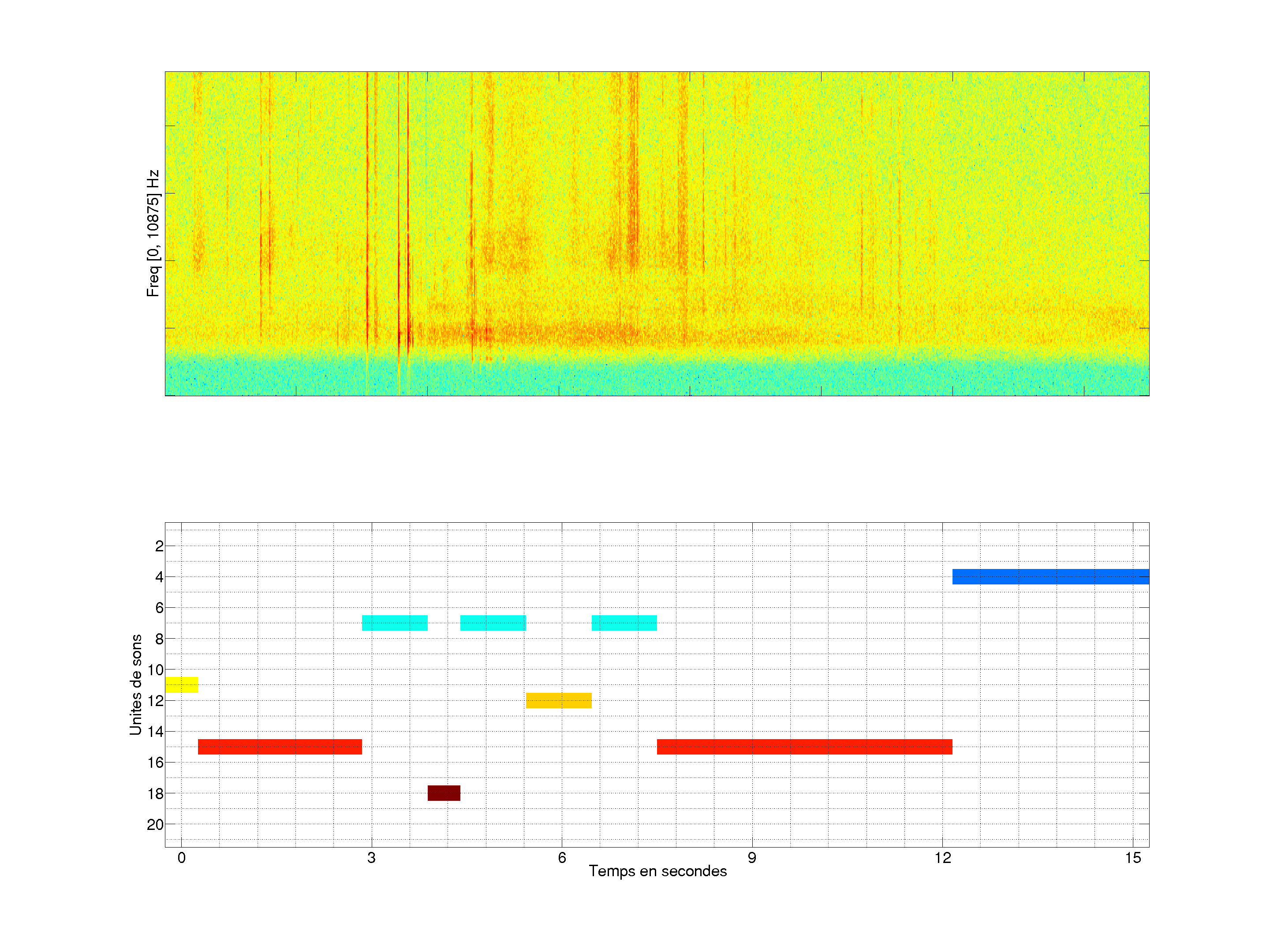This screenshot has height=952, width=1270.
Task: Select the first cyan bar starting near 3 seconds
Action: click(x=394, y=623)
